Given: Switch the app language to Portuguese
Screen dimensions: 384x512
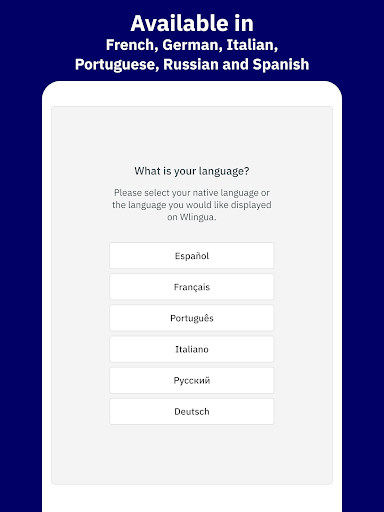Looking at the screenshot, I should [x=192, y=318].
